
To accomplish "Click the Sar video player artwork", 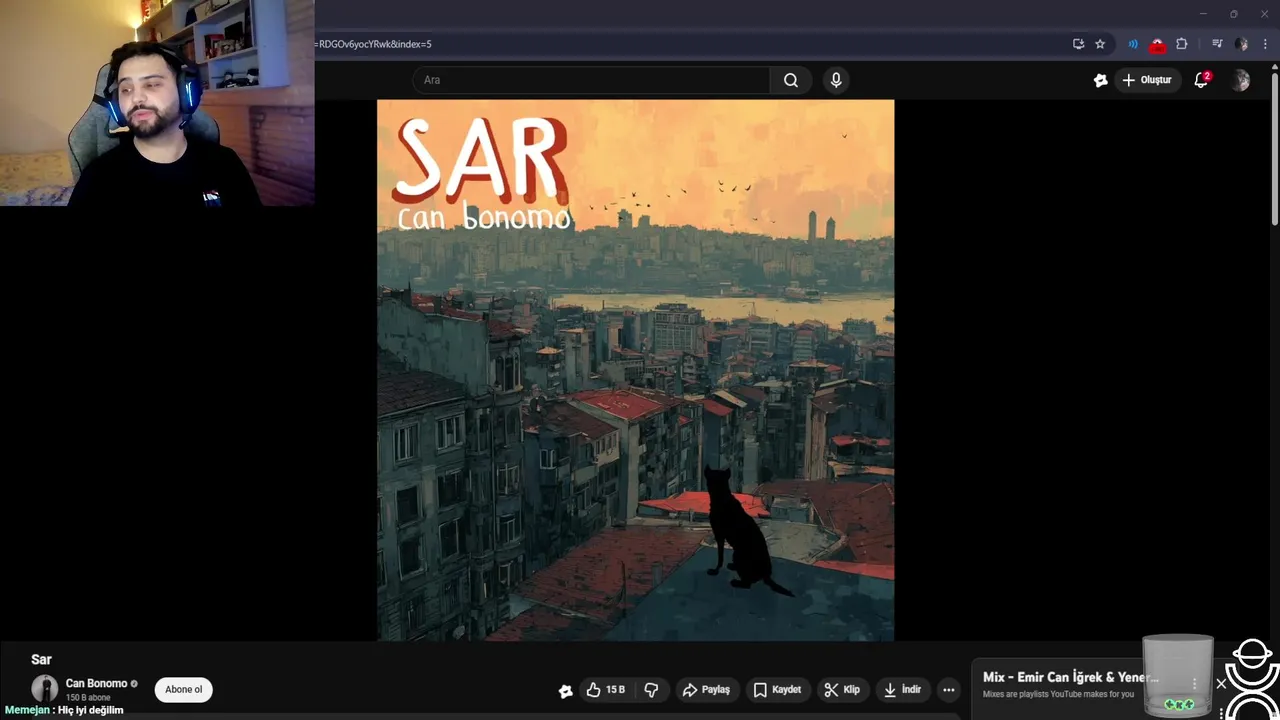I will (x=635, y=370).
